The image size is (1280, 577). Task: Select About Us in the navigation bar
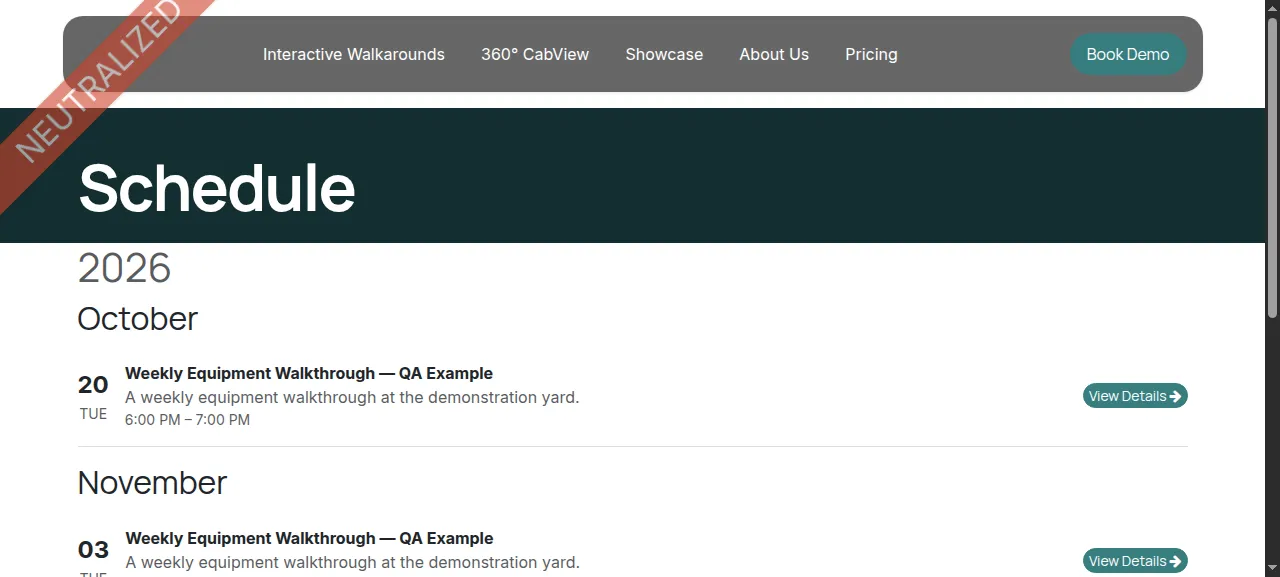[774, 54]
